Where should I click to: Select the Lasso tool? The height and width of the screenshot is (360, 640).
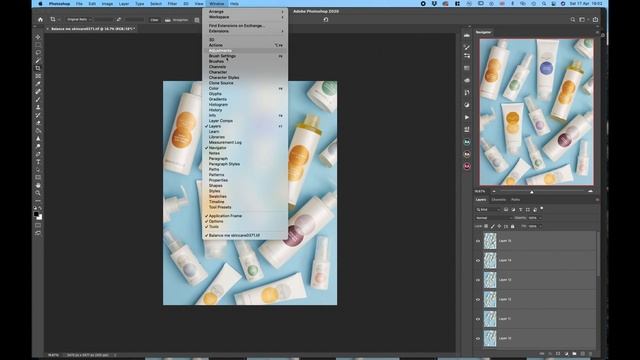pyautogui.click(x=38, y=53)
